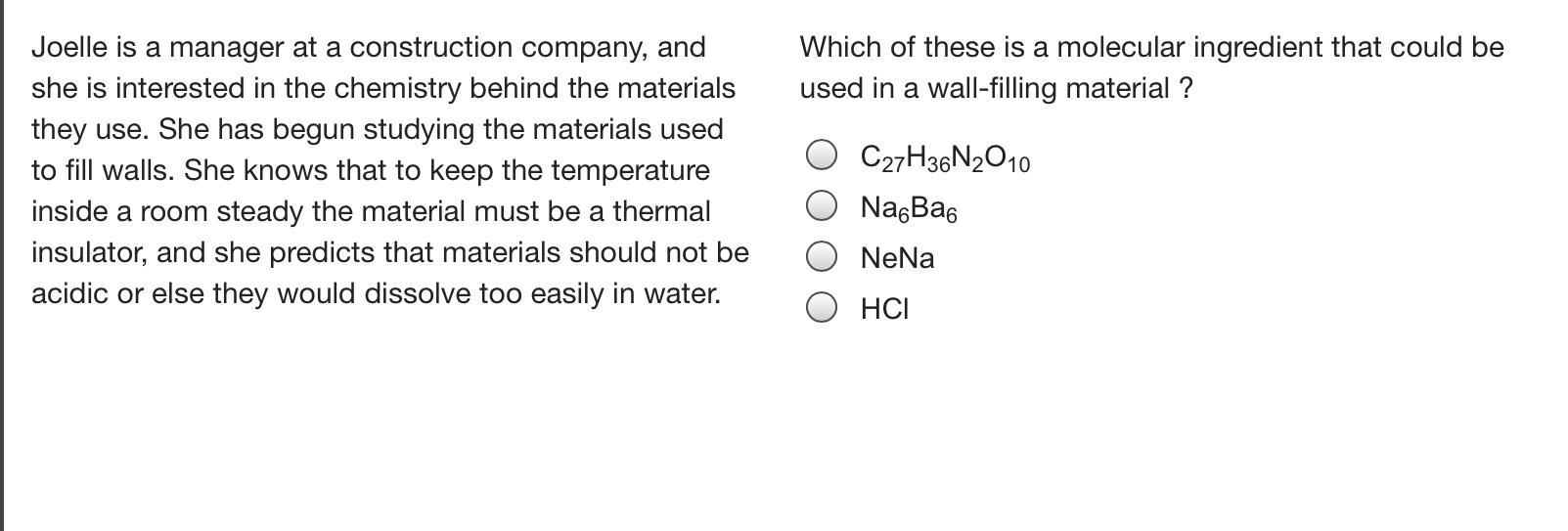Click the dark vertical bar at left edge
The width and height of the screenshot is (1568, 531).
point(2,265)
